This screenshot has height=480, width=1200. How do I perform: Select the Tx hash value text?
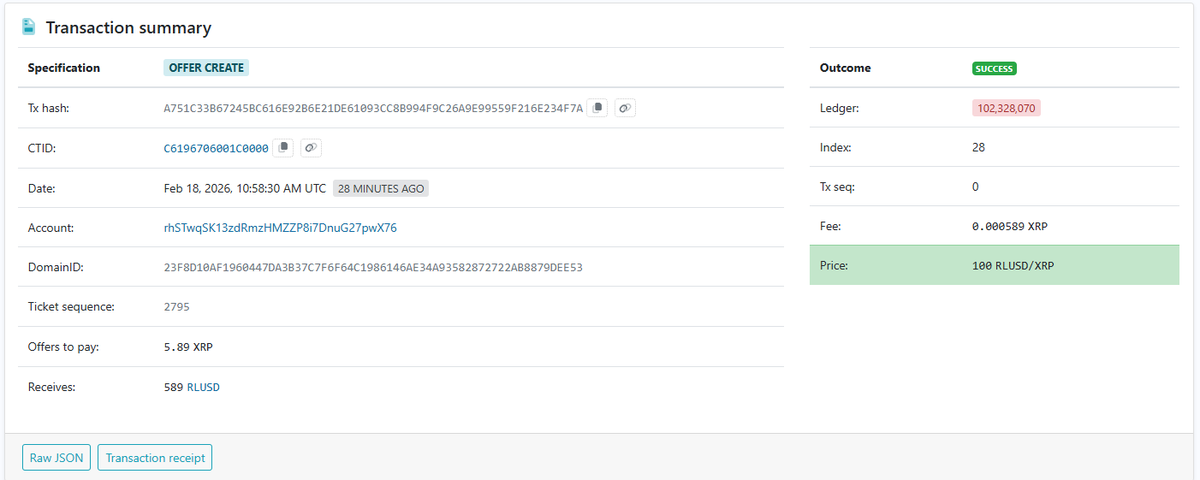(373, 108)
